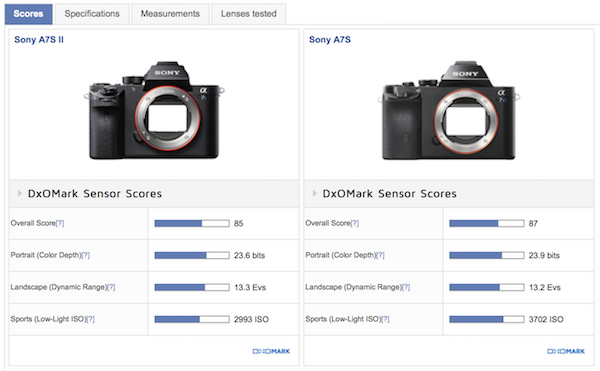The height and width of the screenshot is (371, 600).
Task: Click the DxOMark logo under Sony A7S scores
Action: 566,351
